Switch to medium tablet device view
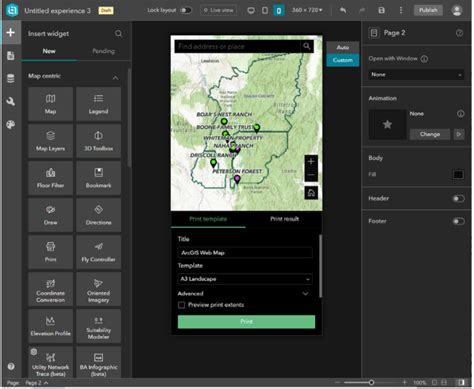 [265, 10]
